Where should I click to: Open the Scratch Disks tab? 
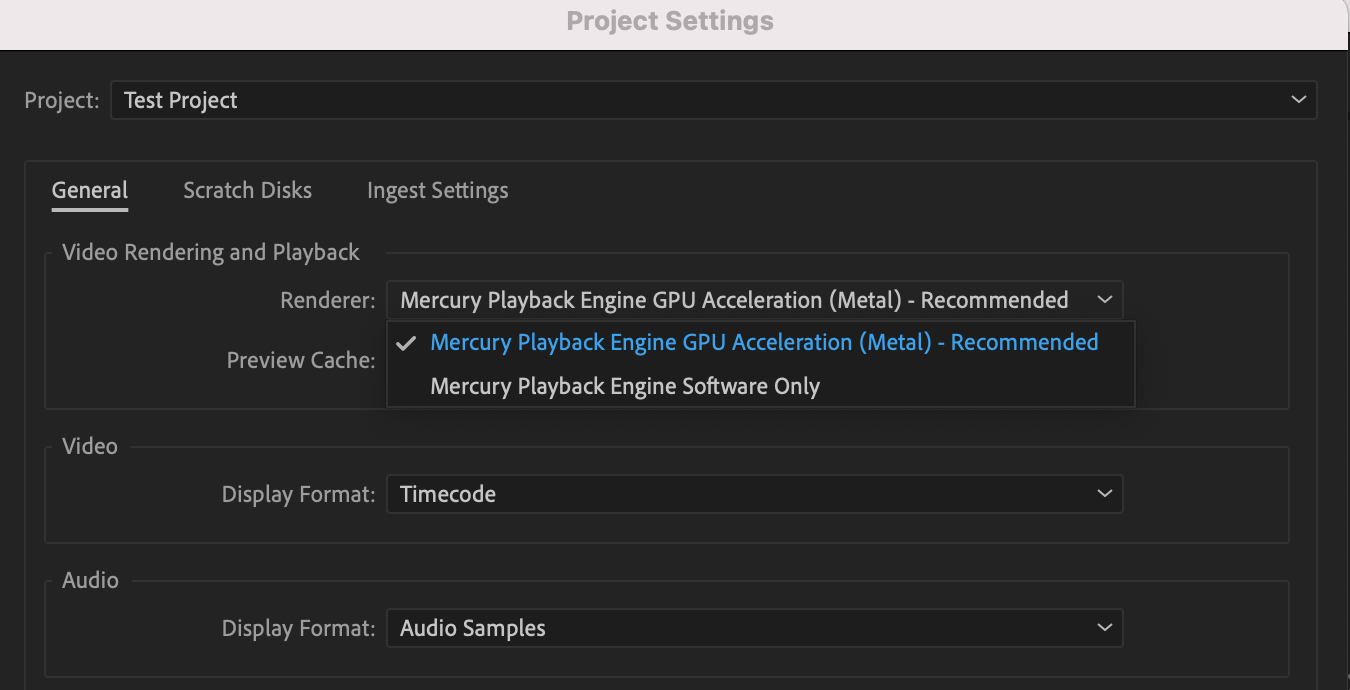click(247, 190)
